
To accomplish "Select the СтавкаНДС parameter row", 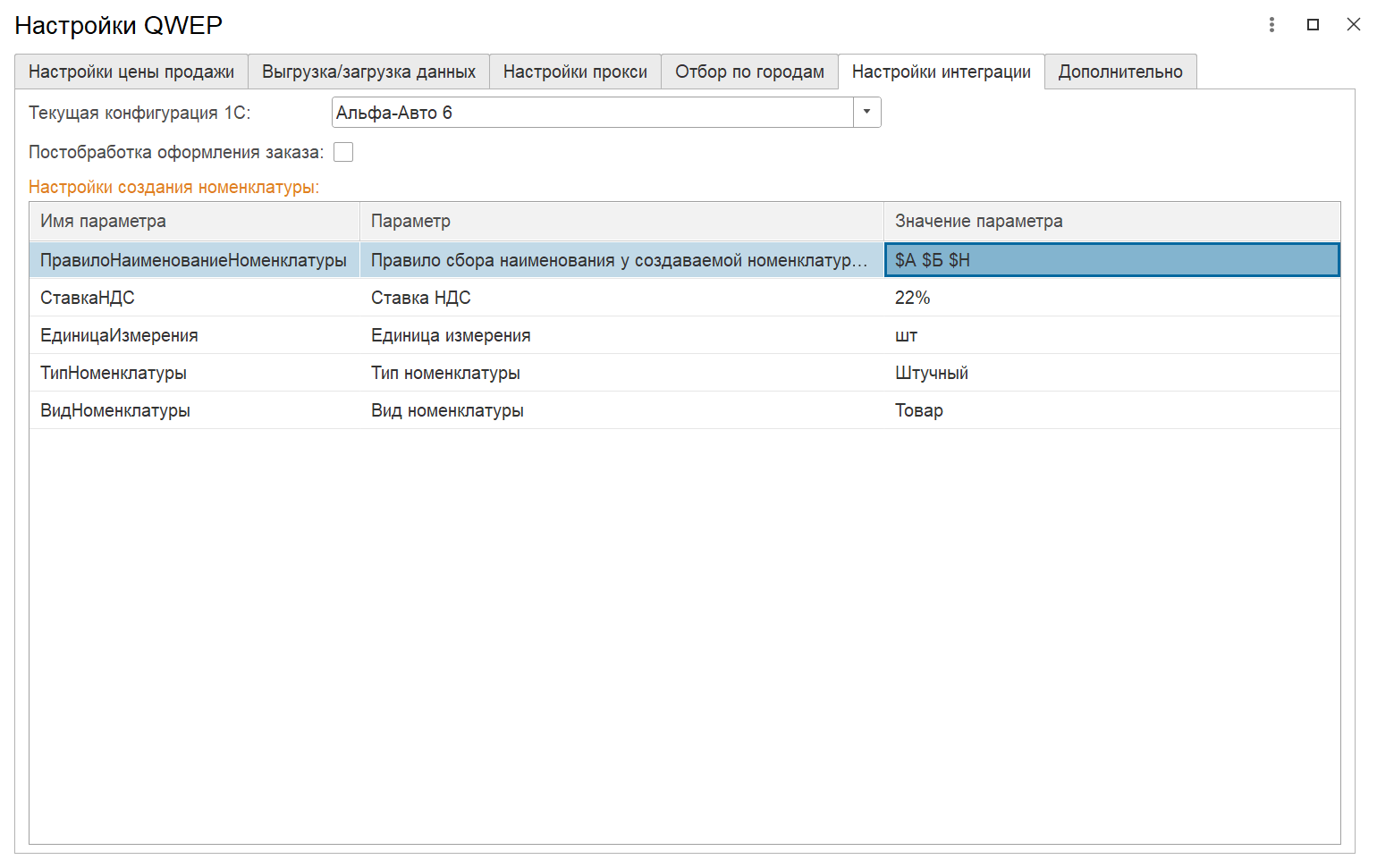I will pyautogui.click(x=88, y=299).
